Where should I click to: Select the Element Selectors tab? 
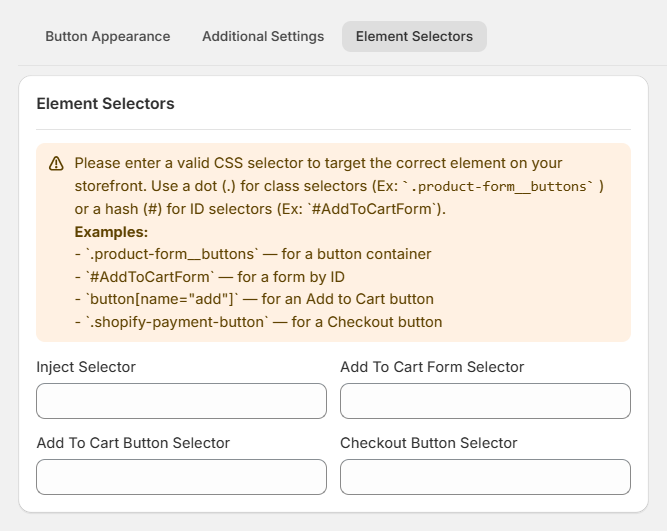click(414, 36)
